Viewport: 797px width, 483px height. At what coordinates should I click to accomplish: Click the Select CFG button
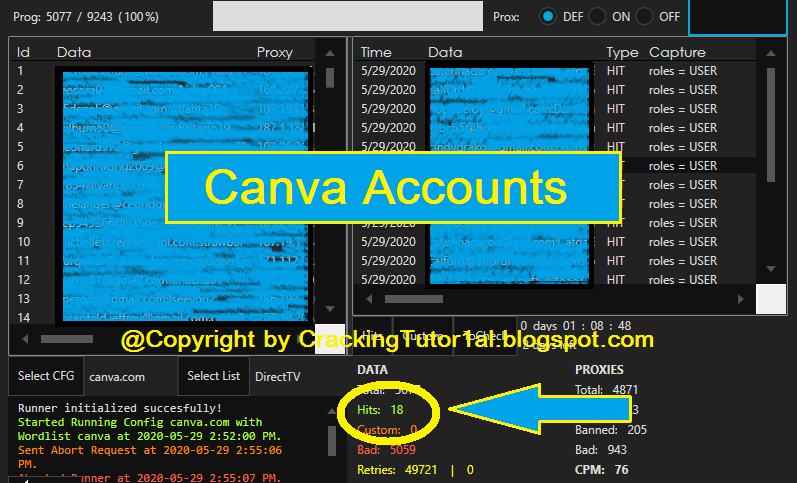coord(46,376)
